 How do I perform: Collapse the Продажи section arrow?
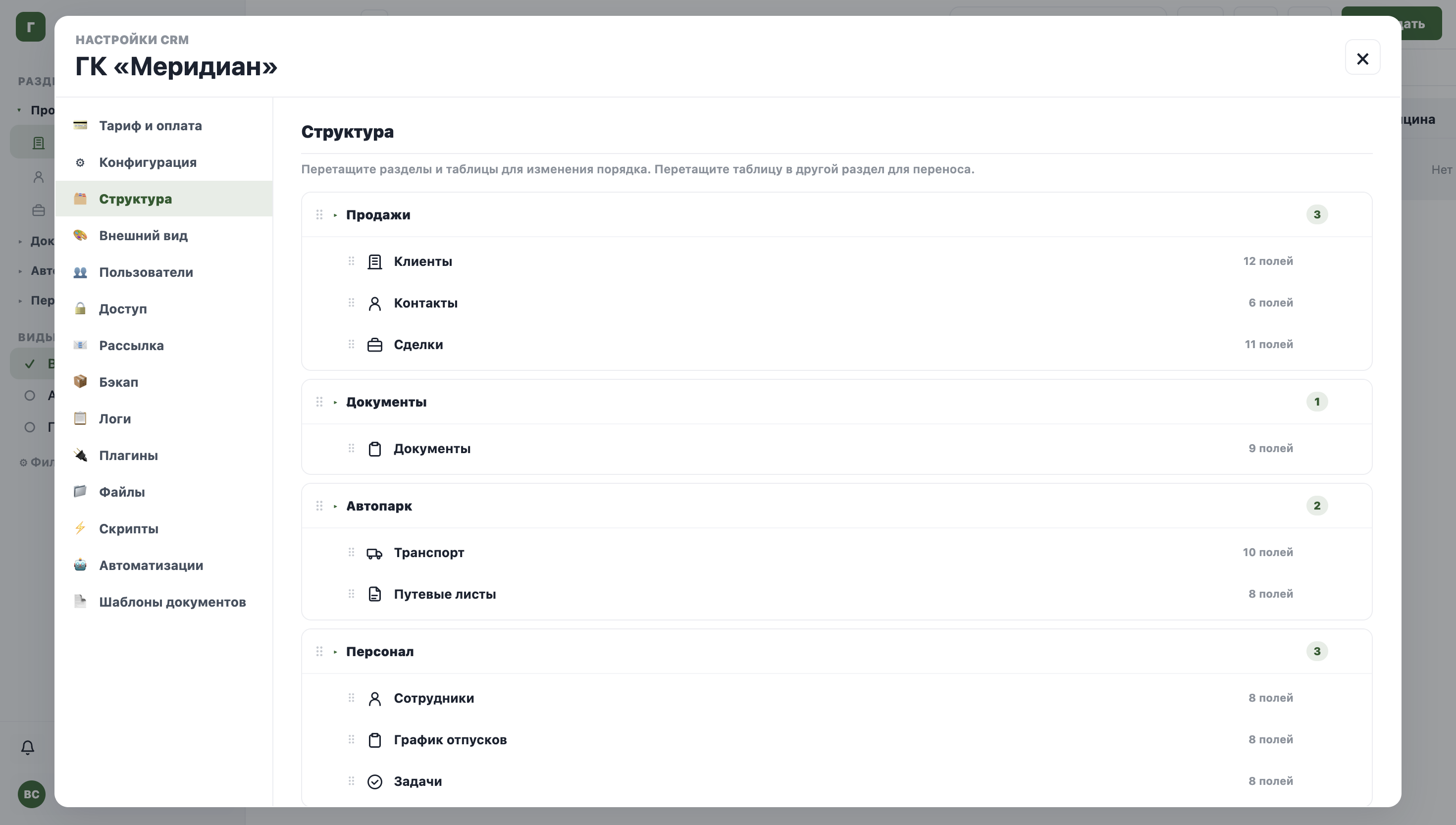[335, 215]
